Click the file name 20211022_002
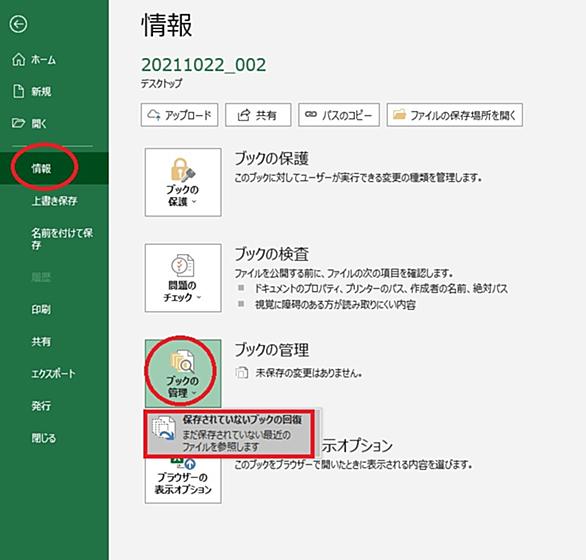 204,65
